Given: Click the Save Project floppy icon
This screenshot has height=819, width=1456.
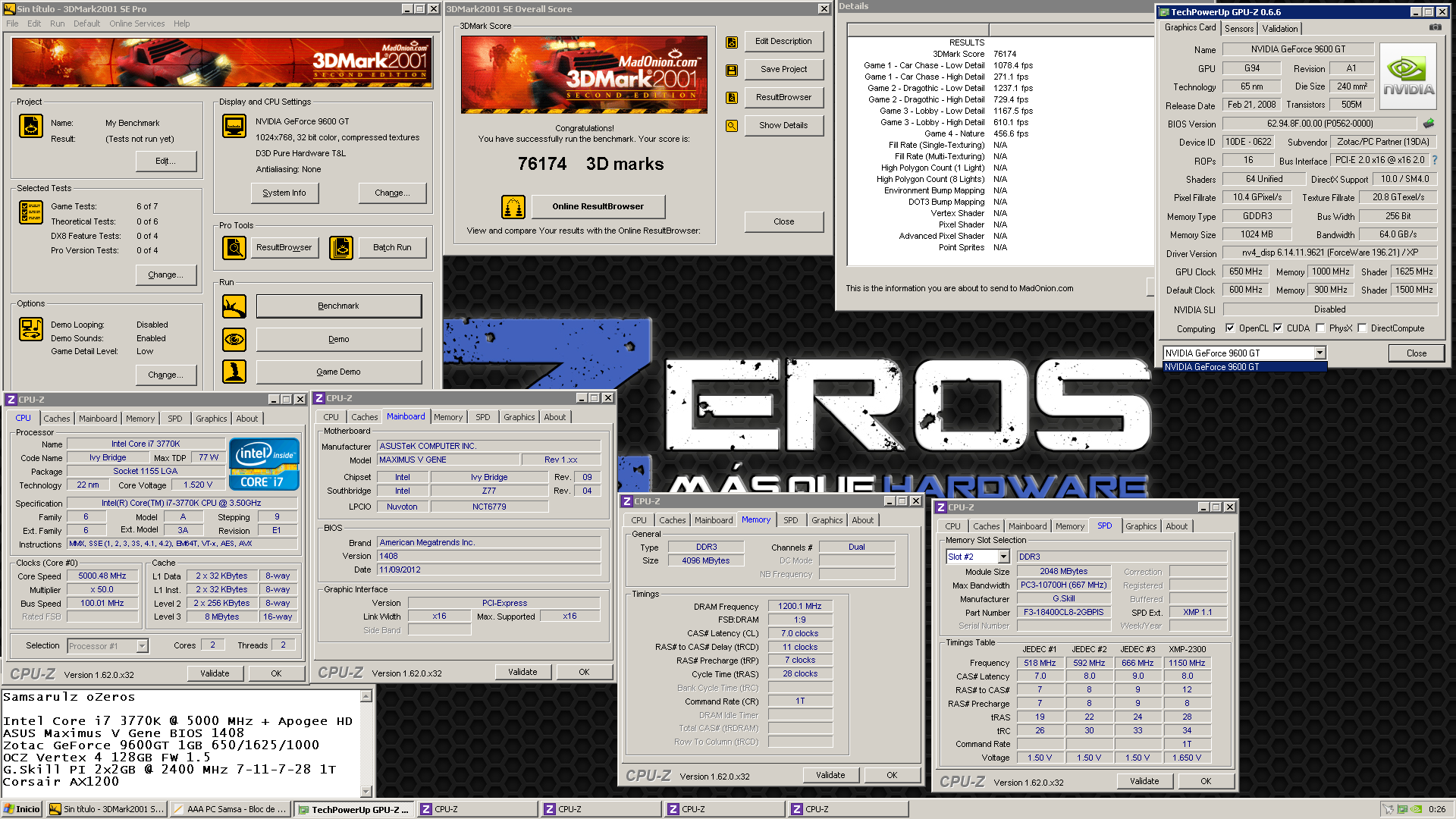Looking at the screenshot, I should [x=732, y=70].
